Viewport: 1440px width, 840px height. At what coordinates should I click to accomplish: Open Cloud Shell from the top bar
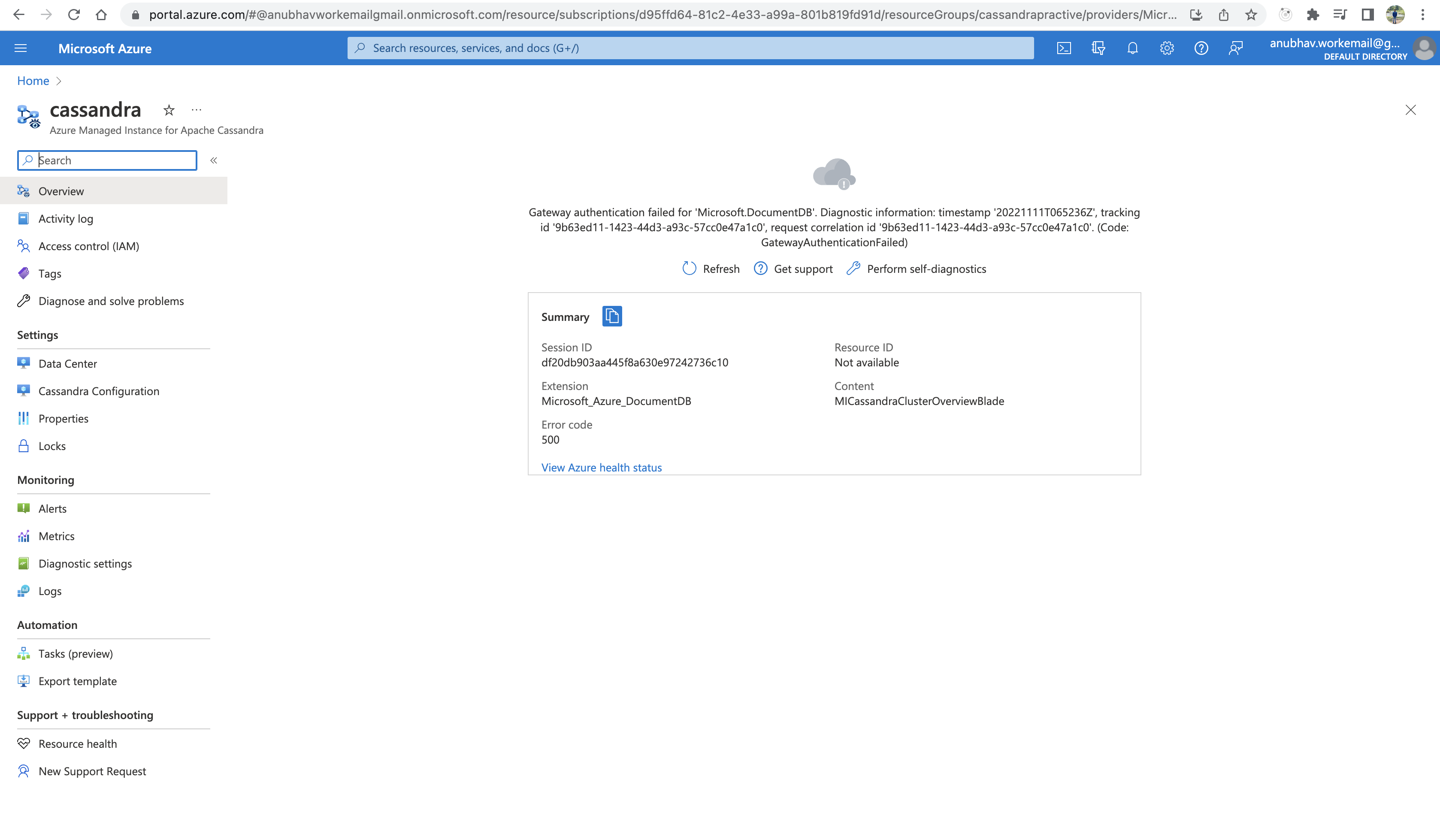pyautogui.click(x=1064, y=48)
